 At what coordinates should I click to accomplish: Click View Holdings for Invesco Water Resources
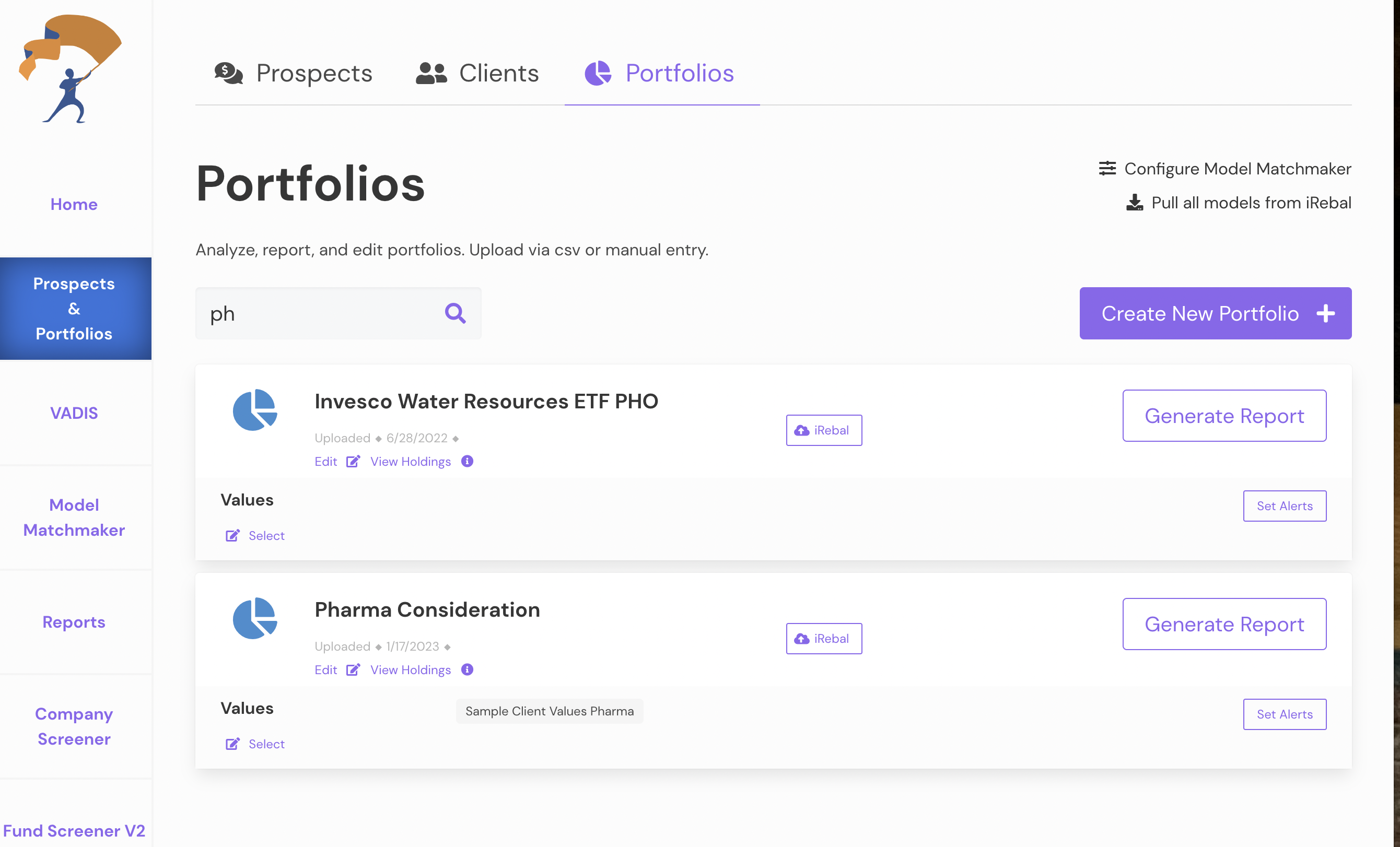[x=410, y=461]
